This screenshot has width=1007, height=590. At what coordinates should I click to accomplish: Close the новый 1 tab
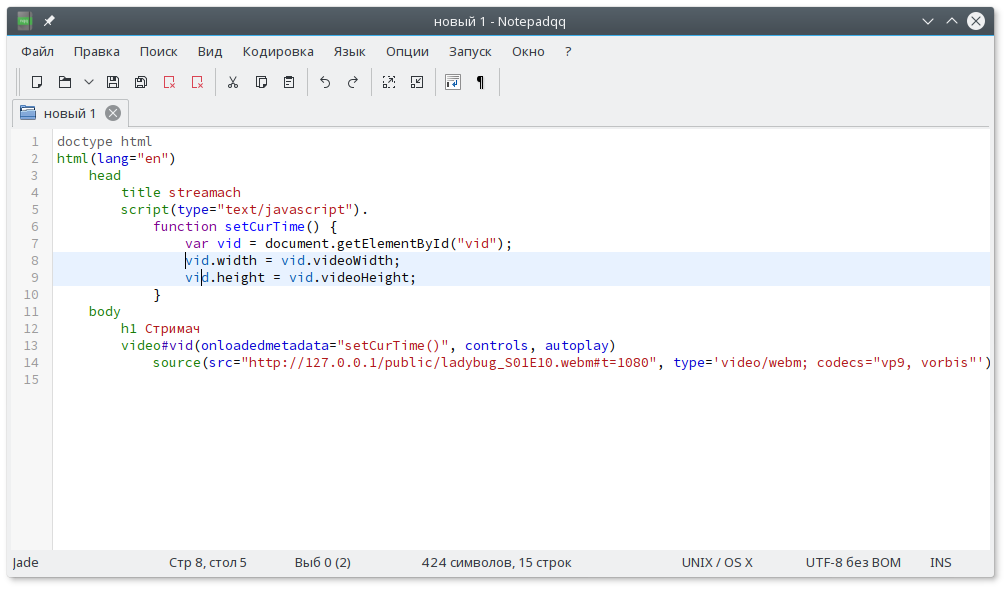click(113, 114)
